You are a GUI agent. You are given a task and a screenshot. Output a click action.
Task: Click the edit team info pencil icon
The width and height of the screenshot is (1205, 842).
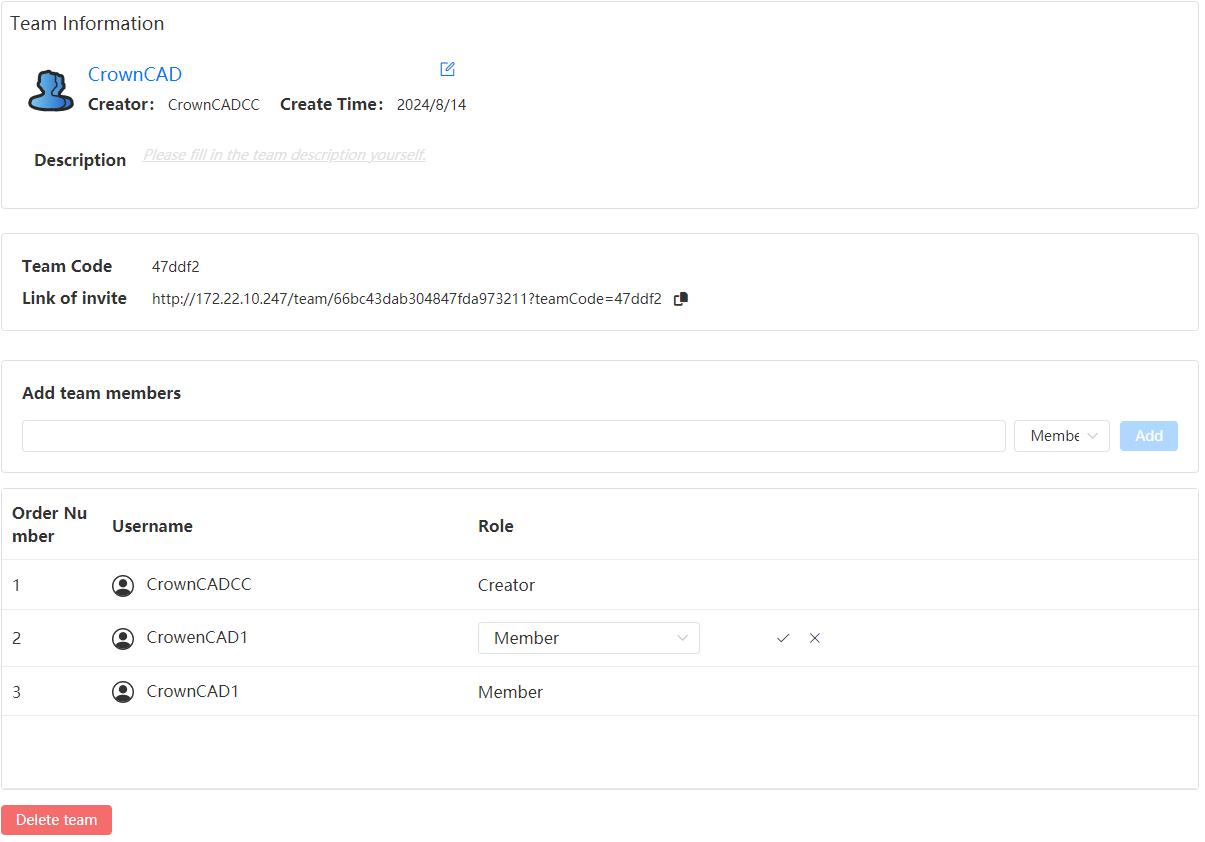(x=448, y=69)
